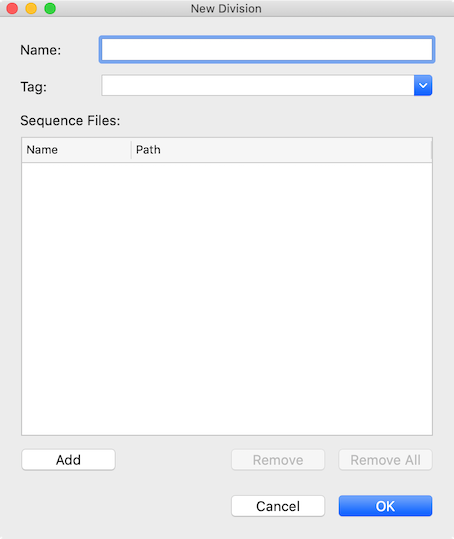
Task: Open the Tag dropdown arrow
Action: pos(423,85)
